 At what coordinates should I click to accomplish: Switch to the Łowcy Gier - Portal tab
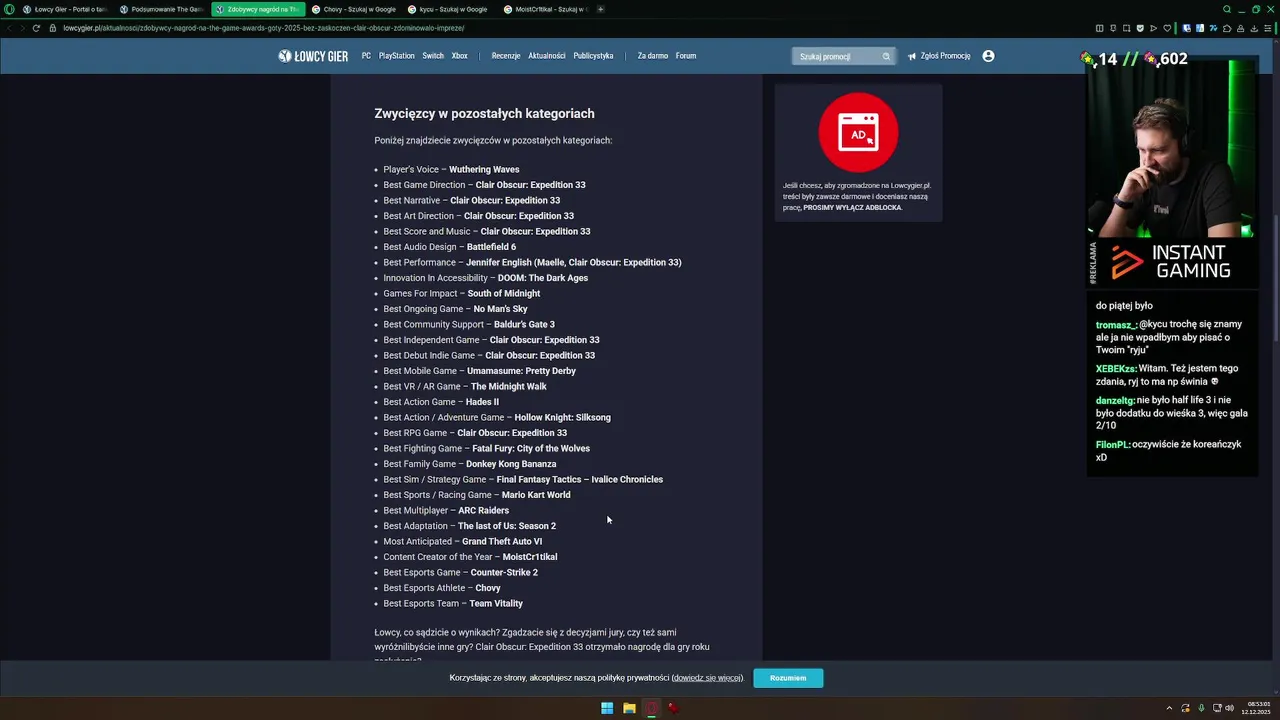[64, 9]
